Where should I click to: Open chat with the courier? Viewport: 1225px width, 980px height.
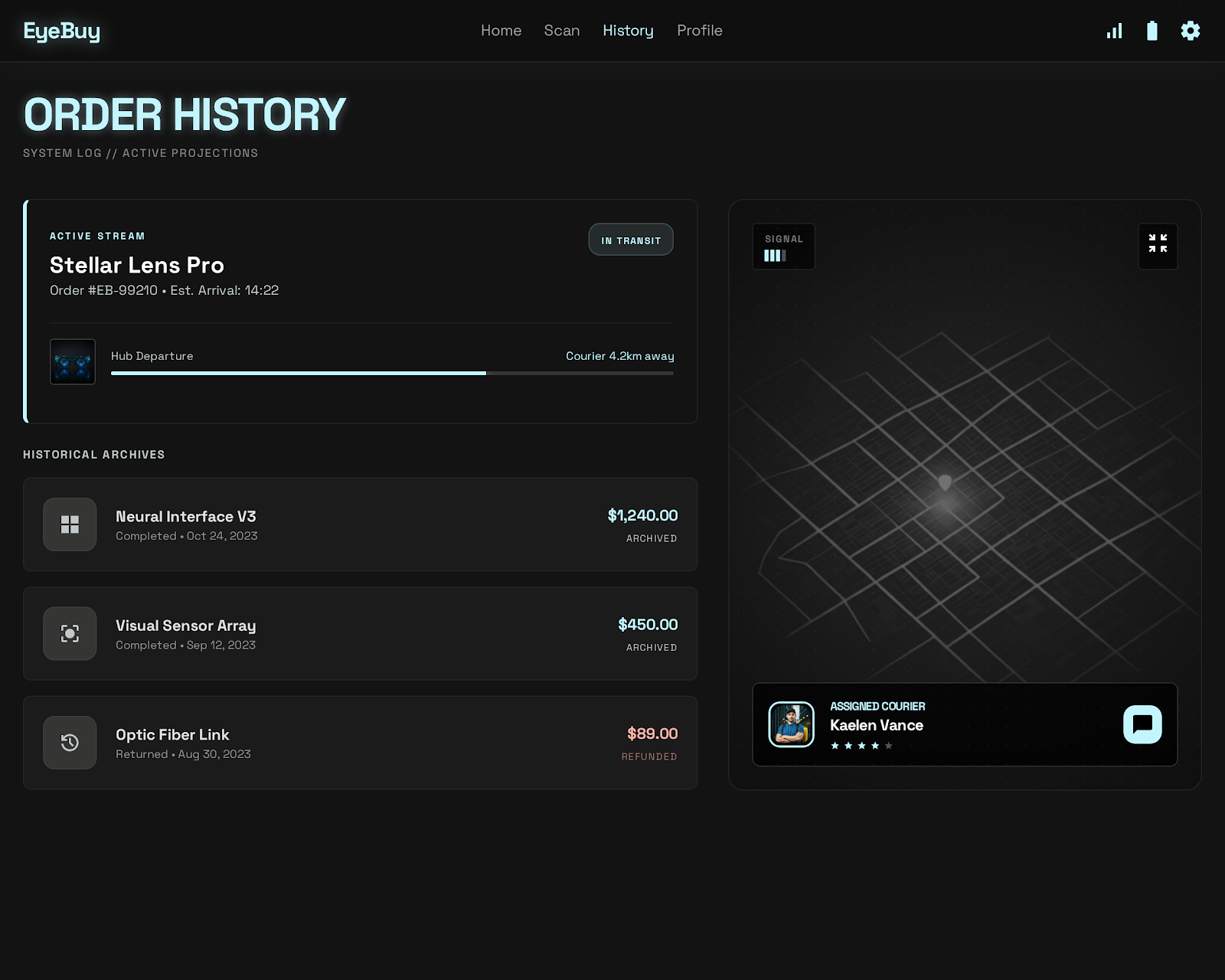pyautogui.click(x=1142, y=724)
